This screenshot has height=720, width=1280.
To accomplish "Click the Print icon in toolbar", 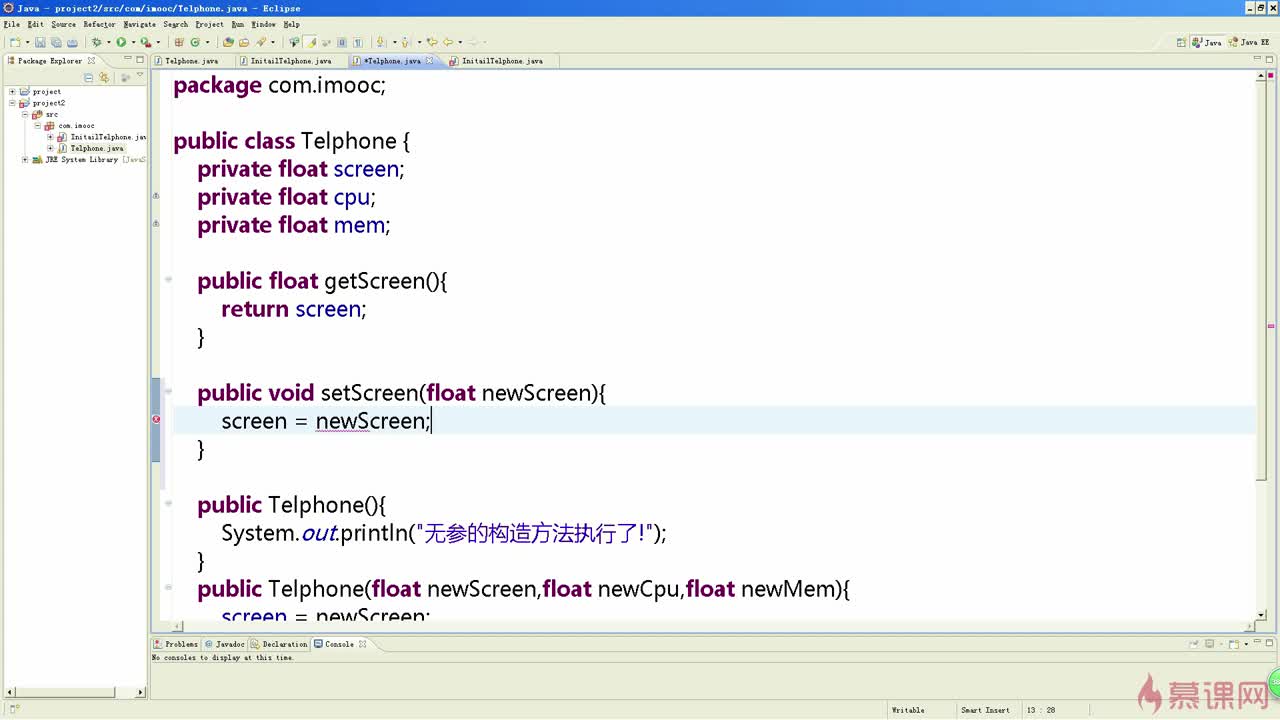I will click(x=72, y=42).
